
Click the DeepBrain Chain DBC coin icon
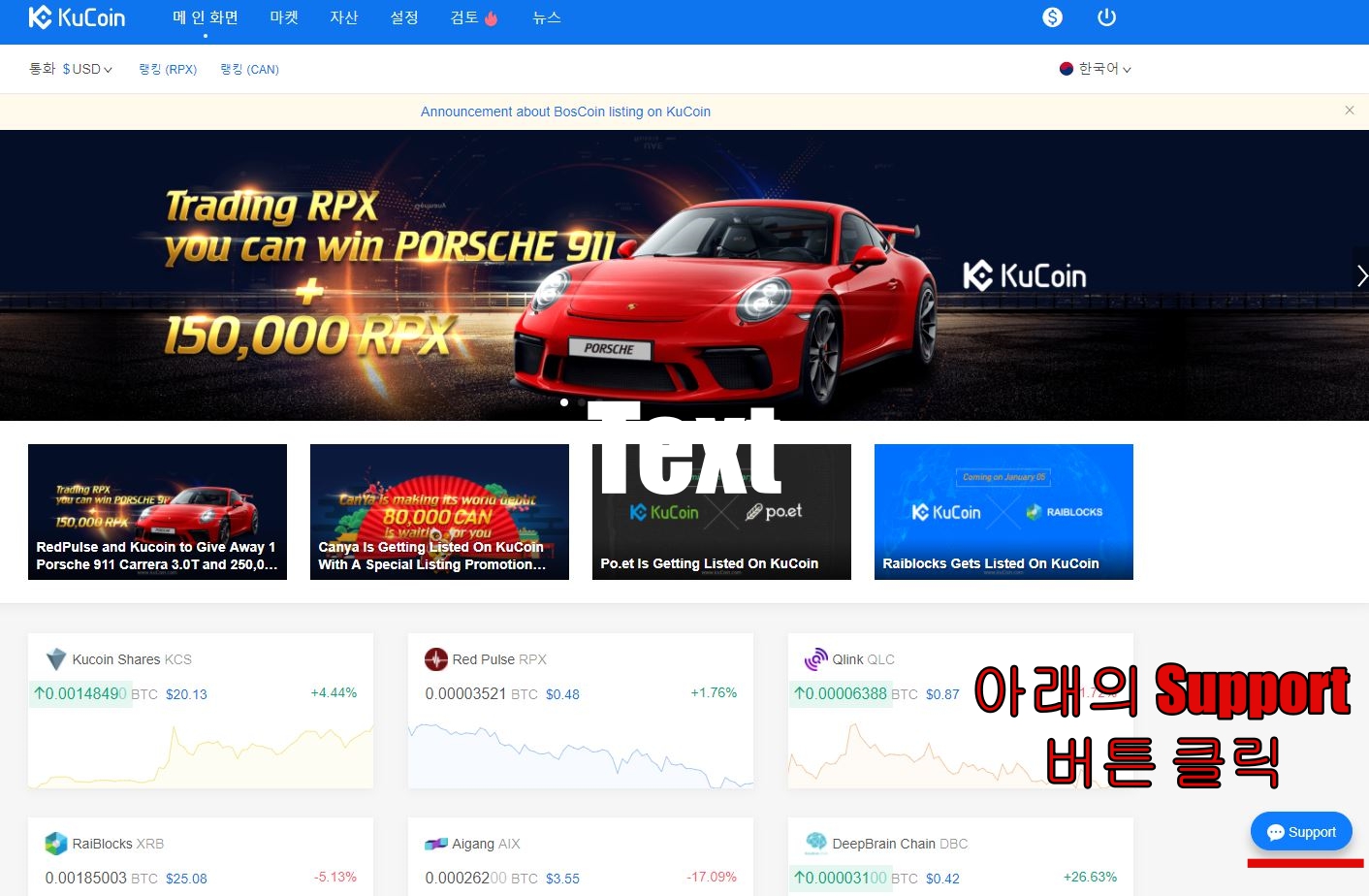[x=816, y=843]
